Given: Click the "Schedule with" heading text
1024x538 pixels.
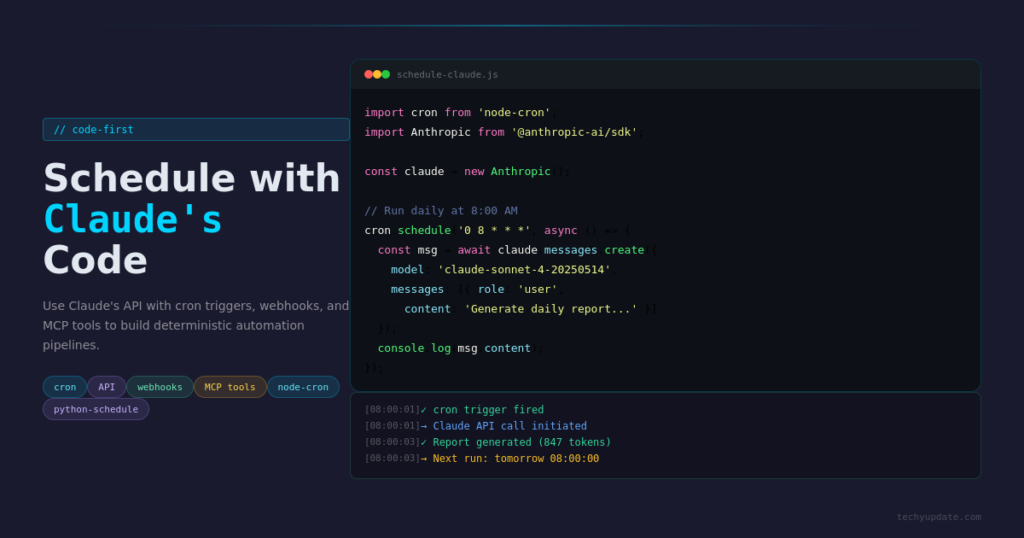Looking at the screenshot, I should [192, 178].
